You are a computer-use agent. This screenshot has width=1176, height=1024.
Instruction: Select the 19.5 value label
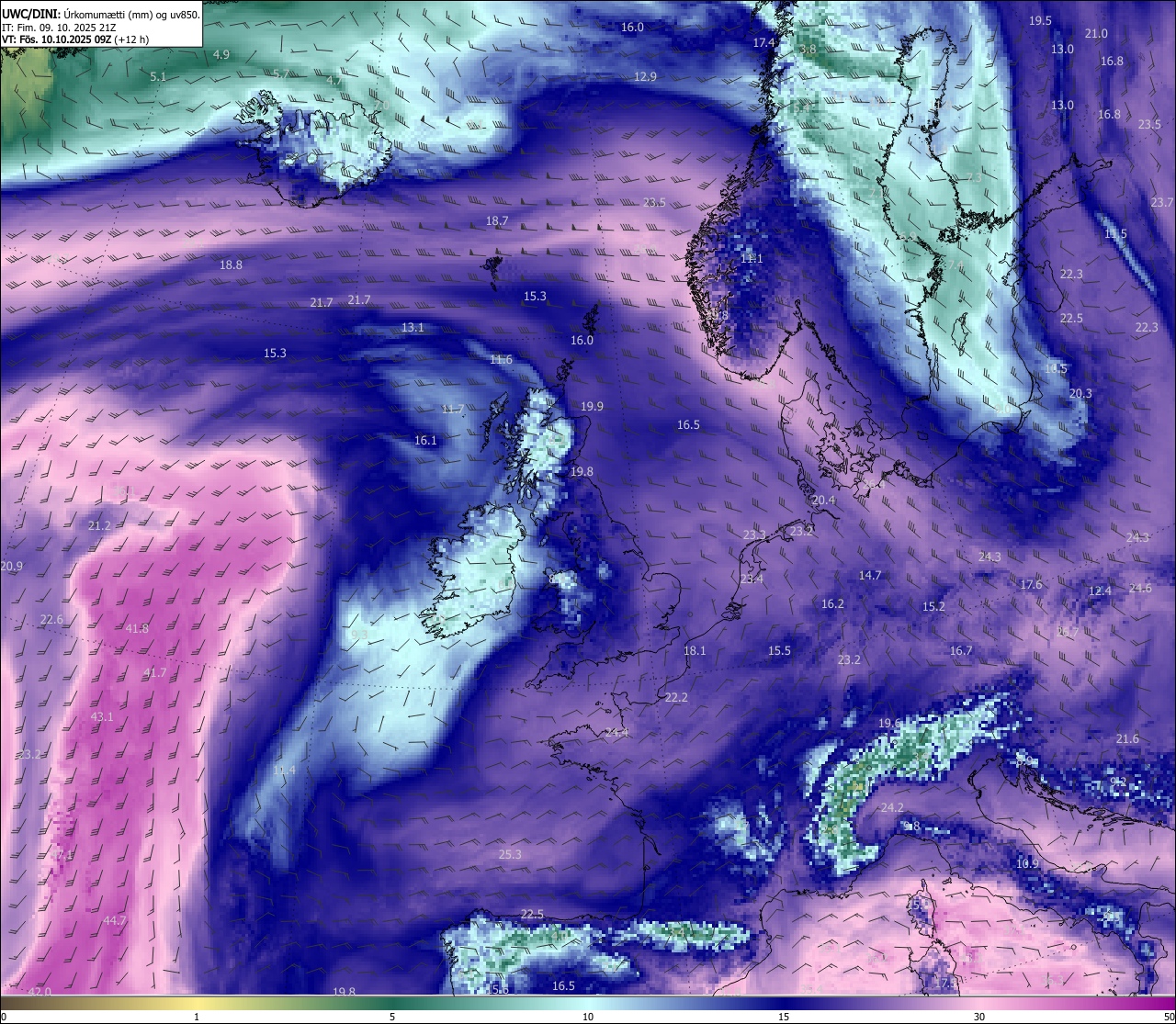(x=1040, y=21)
